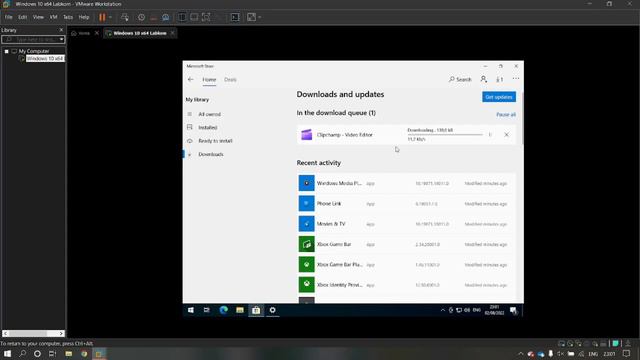The image size is (640, 360).
Task: Launch Microsoft Edge in guest taskbar
Action: pyautogui.click(x=224, y=310)
